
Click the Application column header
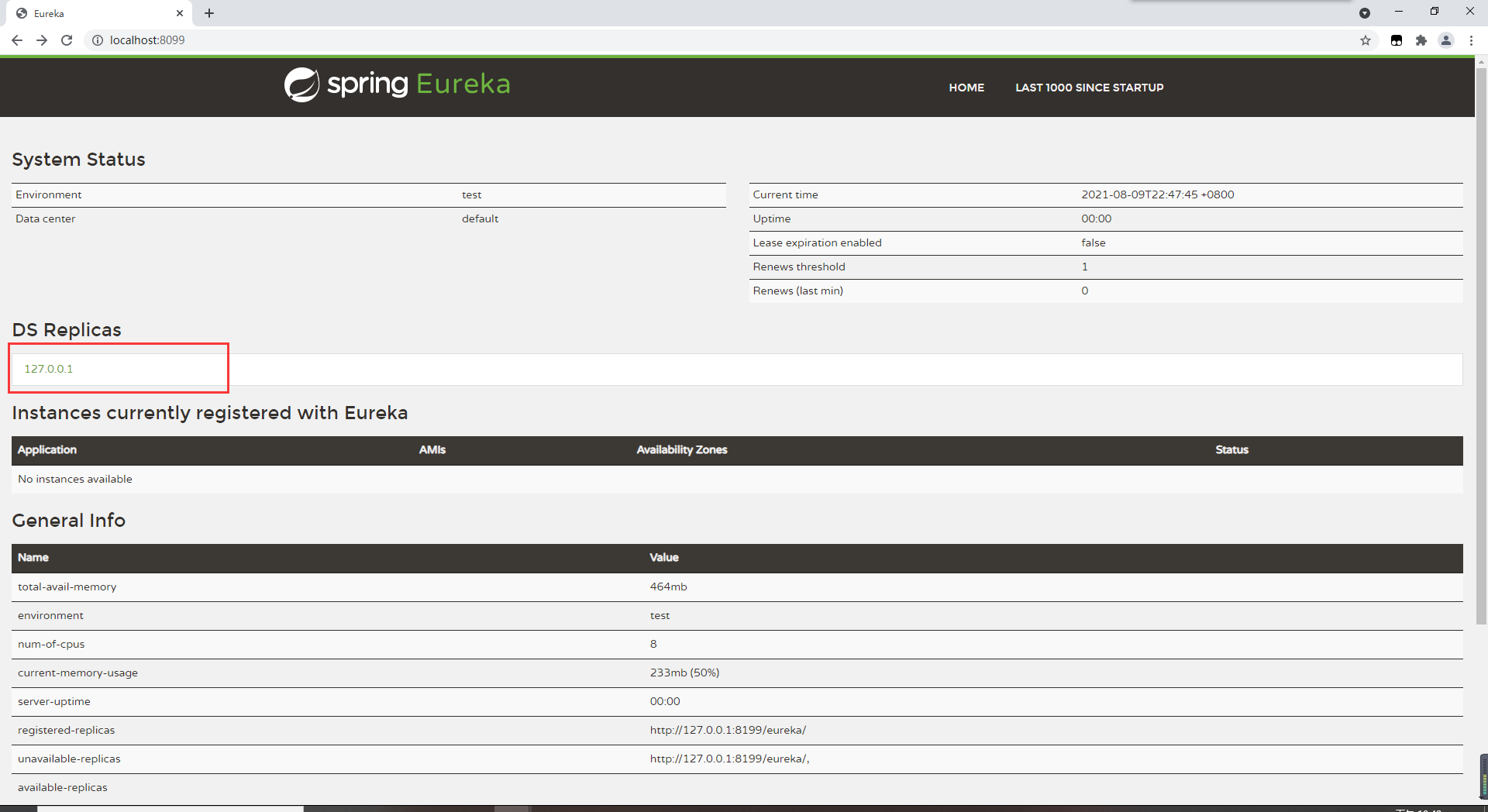coord(47,449)
